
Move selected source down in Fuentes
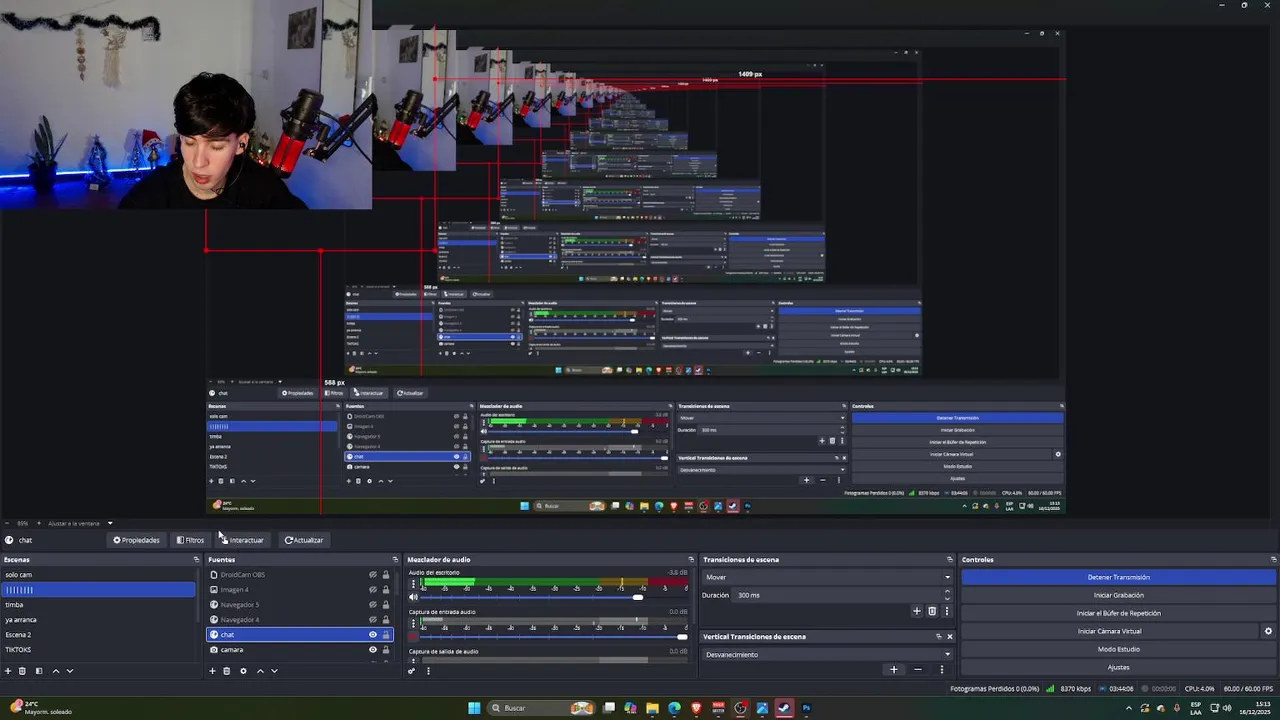(x=274, y=671)
